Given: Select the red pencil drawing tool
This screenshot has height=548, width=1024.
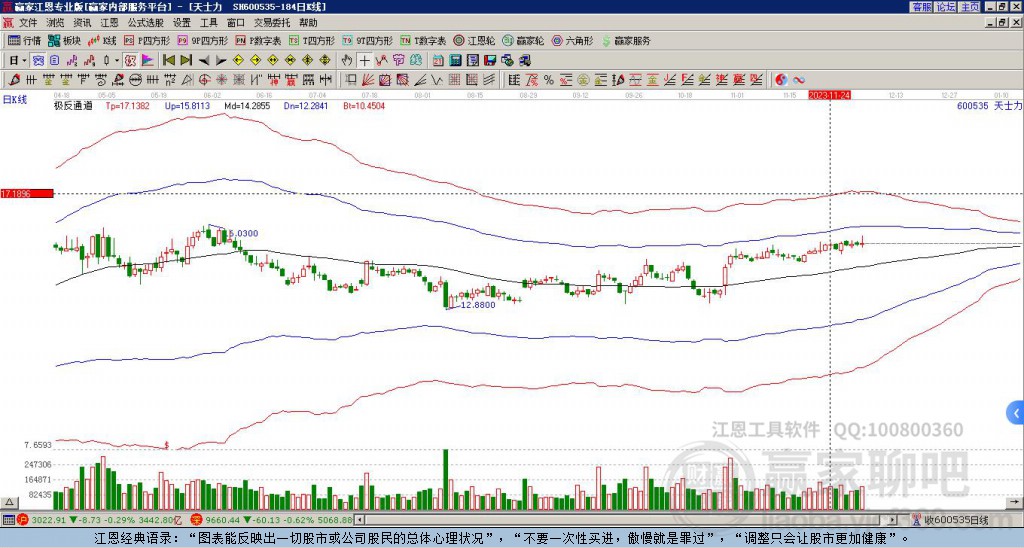Looking at the screenshot, I should click(14, 80).
